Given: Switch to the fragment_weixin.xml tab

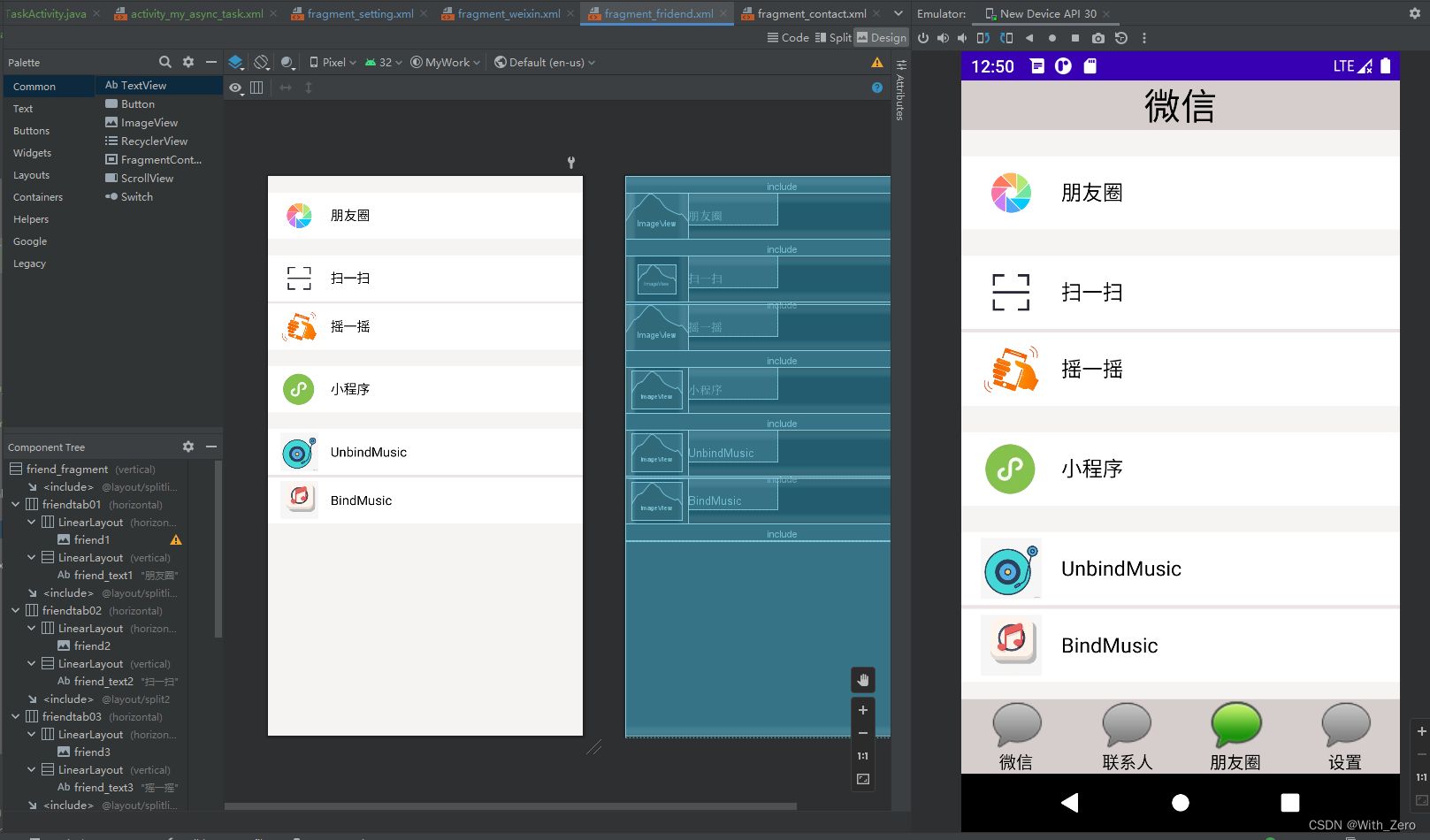Looking at the screenshot, I should pyautogui.click(x=502, y=14).
